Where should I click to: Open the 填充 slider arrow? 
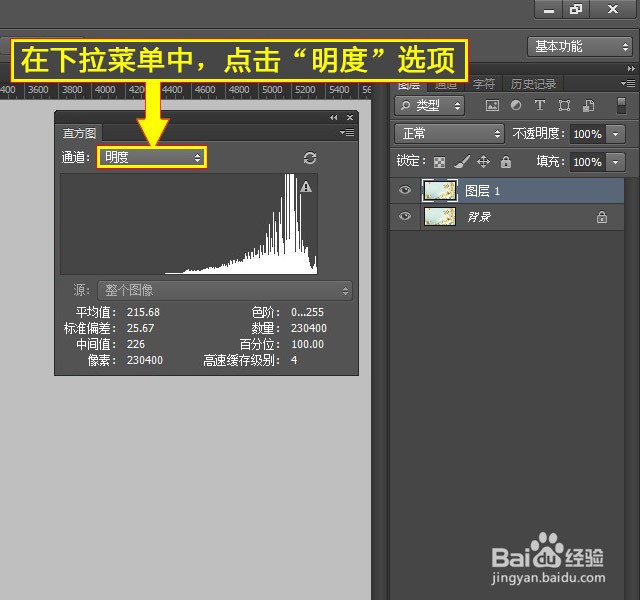pyautogui.click(x=616, y=162)
